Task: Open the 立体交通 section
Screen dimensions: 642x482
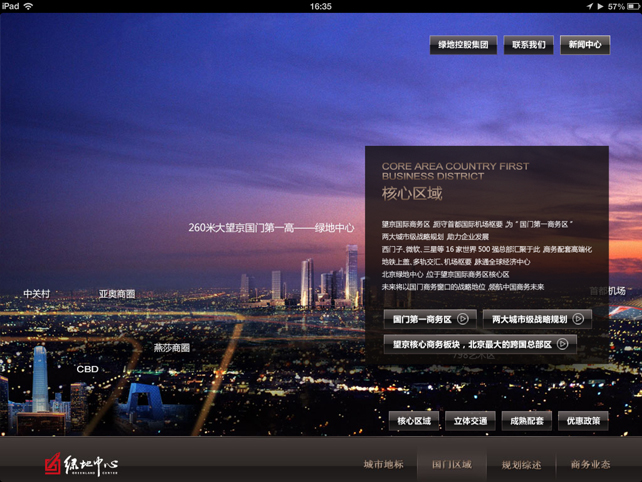Action: coord(470,421)
